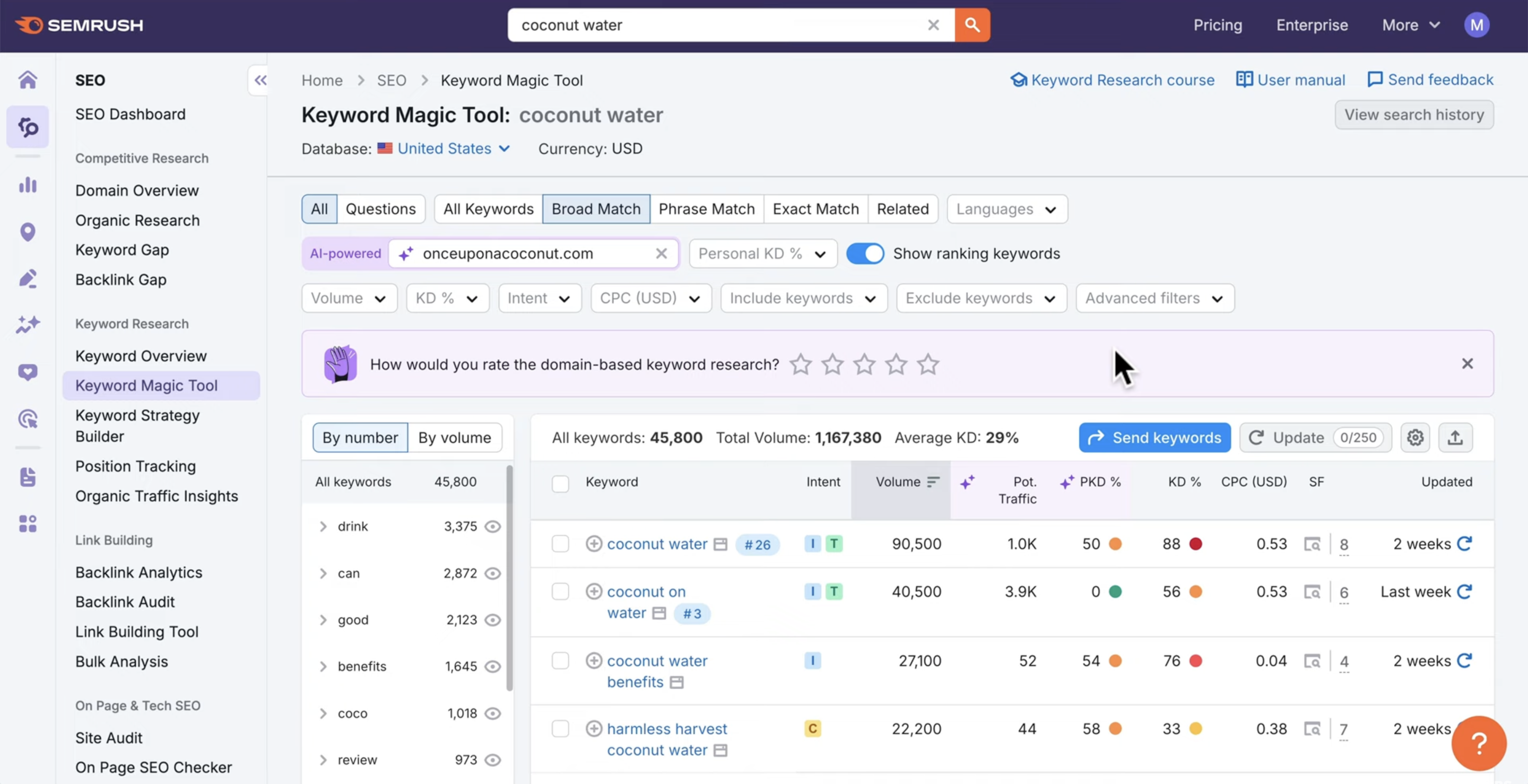1528x784 pixels.
Task: Open the Volume filter dropdown
Action: pos(350,298)
